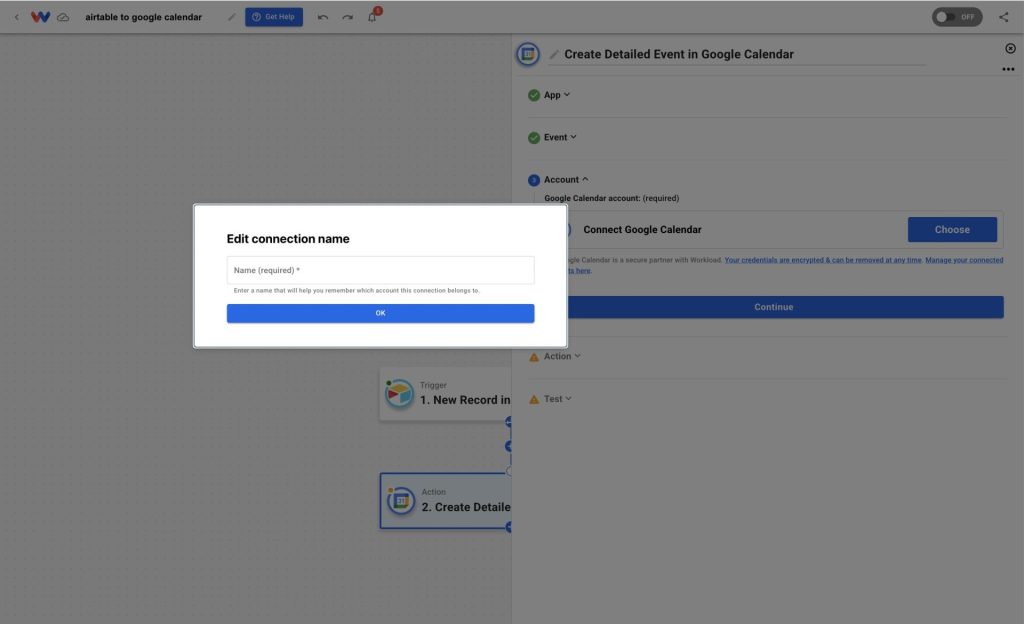Open the Get Help button
Image resolution: width=1024 pixels, height=624 pixels.
274,17
